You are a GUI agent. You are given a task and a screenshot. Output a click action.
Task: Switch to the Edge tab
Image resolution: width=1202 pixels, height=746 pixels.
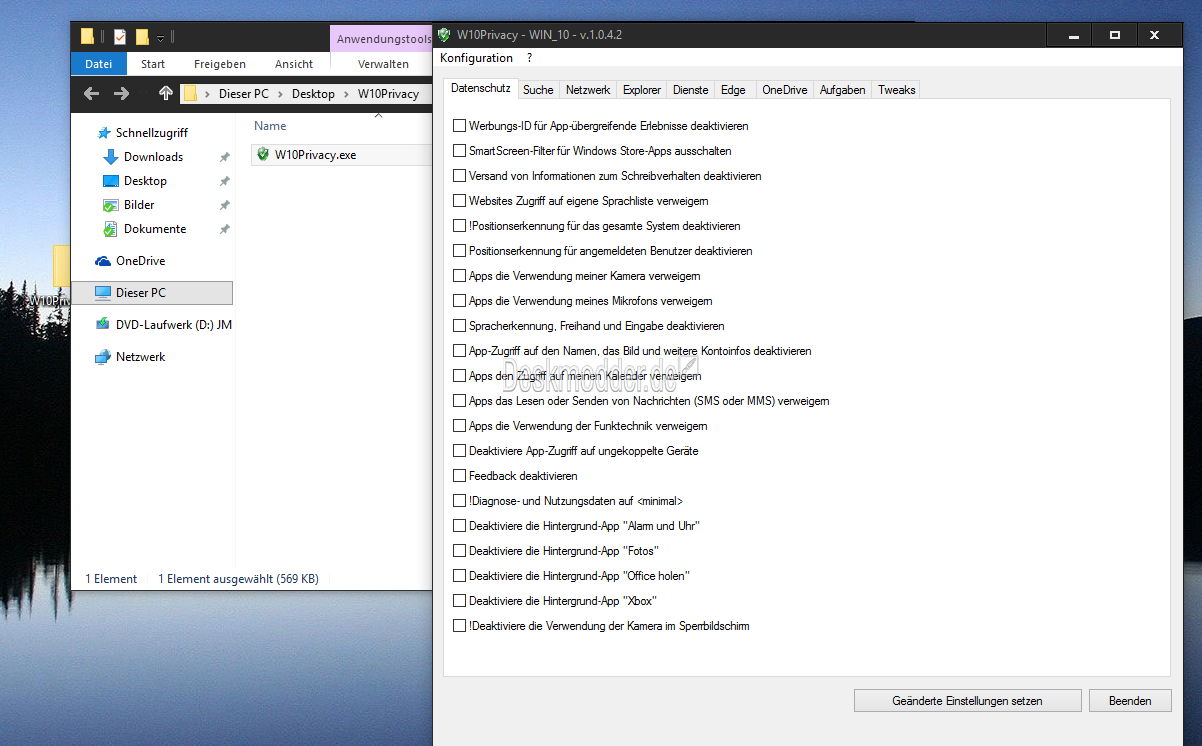tap(734, 90)
